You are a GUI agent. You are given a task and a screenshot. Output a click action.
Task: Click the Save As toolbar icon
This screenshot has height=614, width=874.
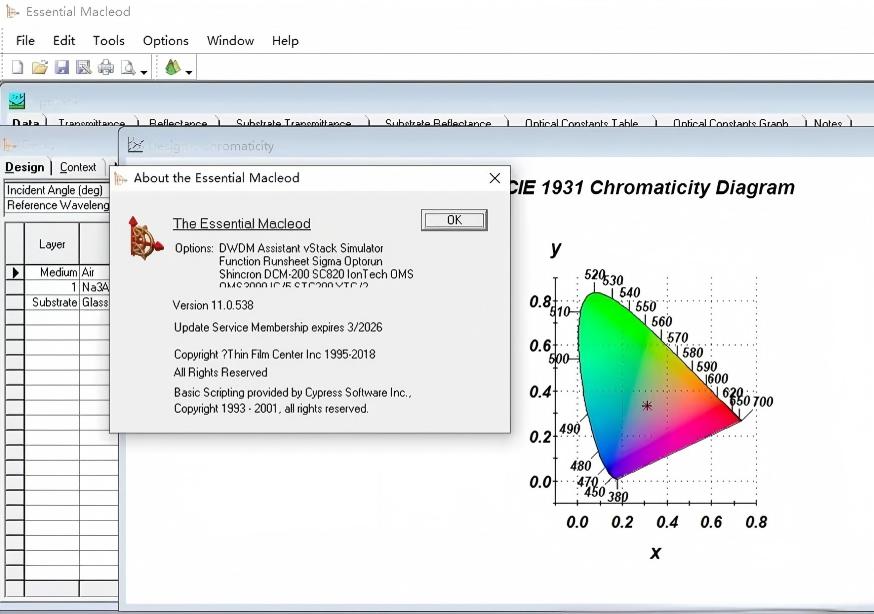point(86,66)
